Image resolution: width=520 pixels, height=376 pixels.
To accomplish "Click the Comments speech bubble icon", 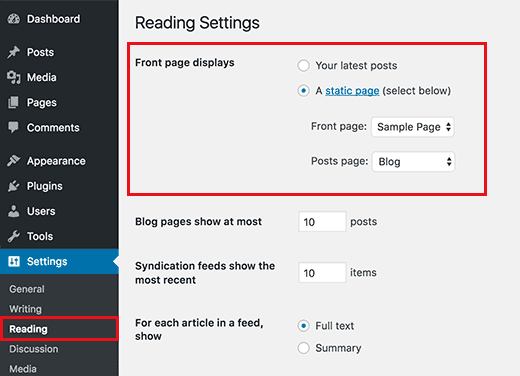I will coord(14,128).
